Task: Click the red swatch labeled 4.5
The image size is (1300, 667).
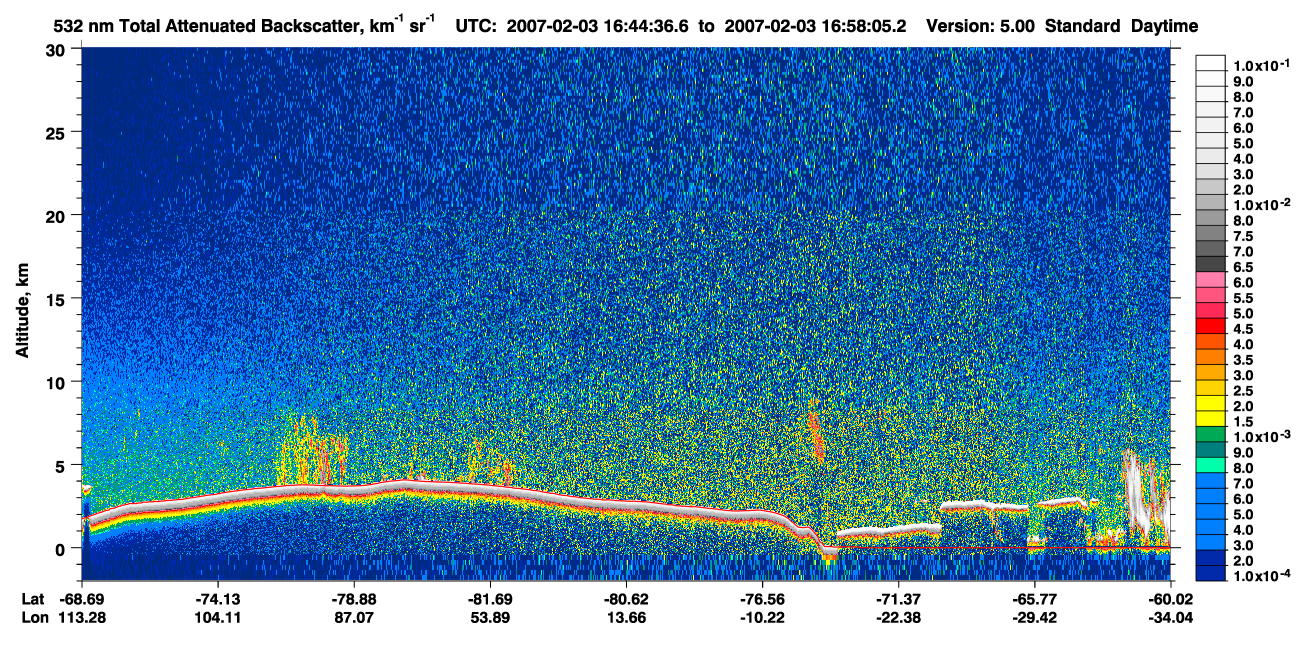Action: click(1210, 326)
